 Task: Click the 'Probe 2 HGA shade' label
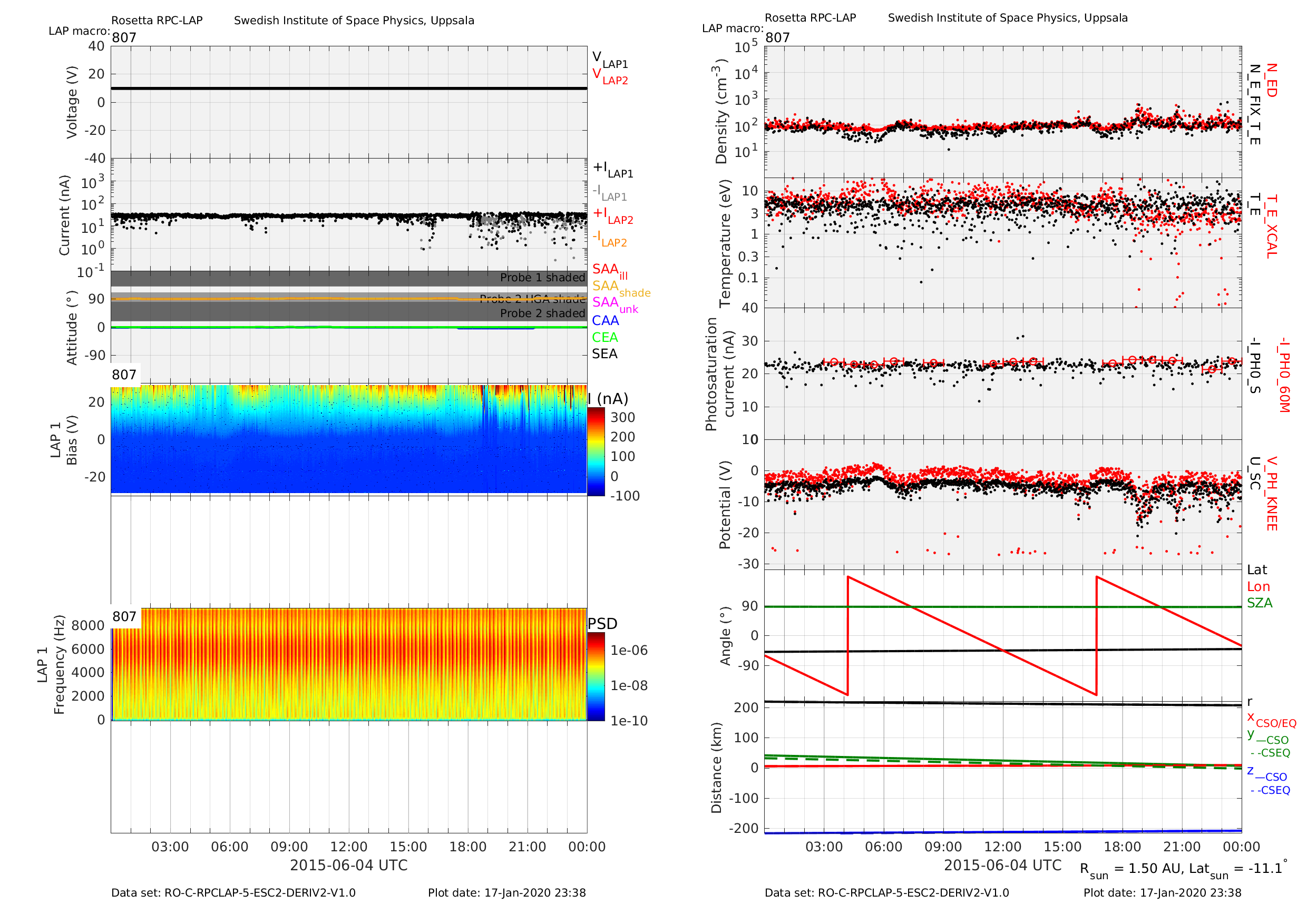(x=532, y=299)
